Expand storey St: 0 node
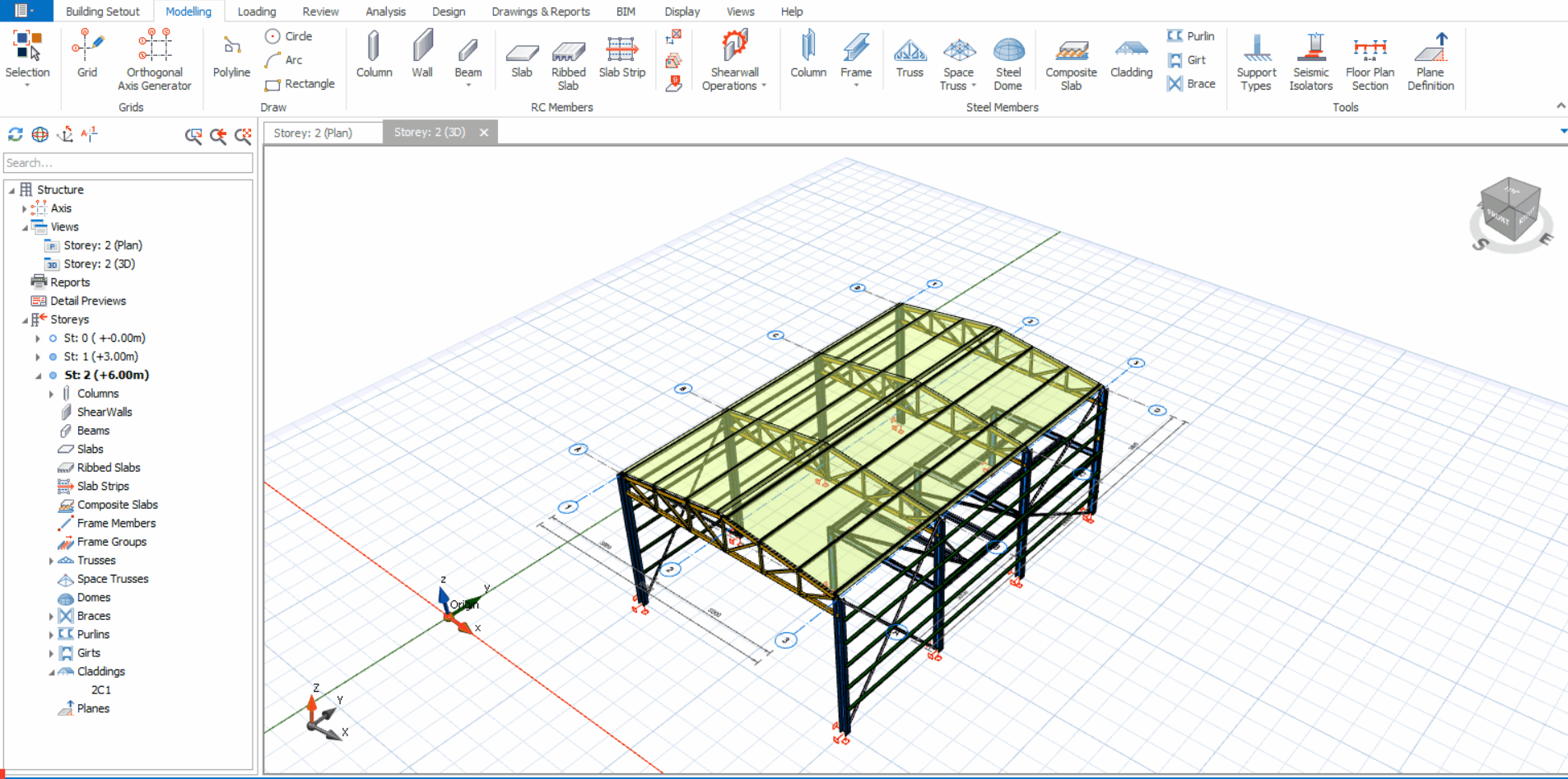This screenshot has height=779, width=1568. [37, 338]
